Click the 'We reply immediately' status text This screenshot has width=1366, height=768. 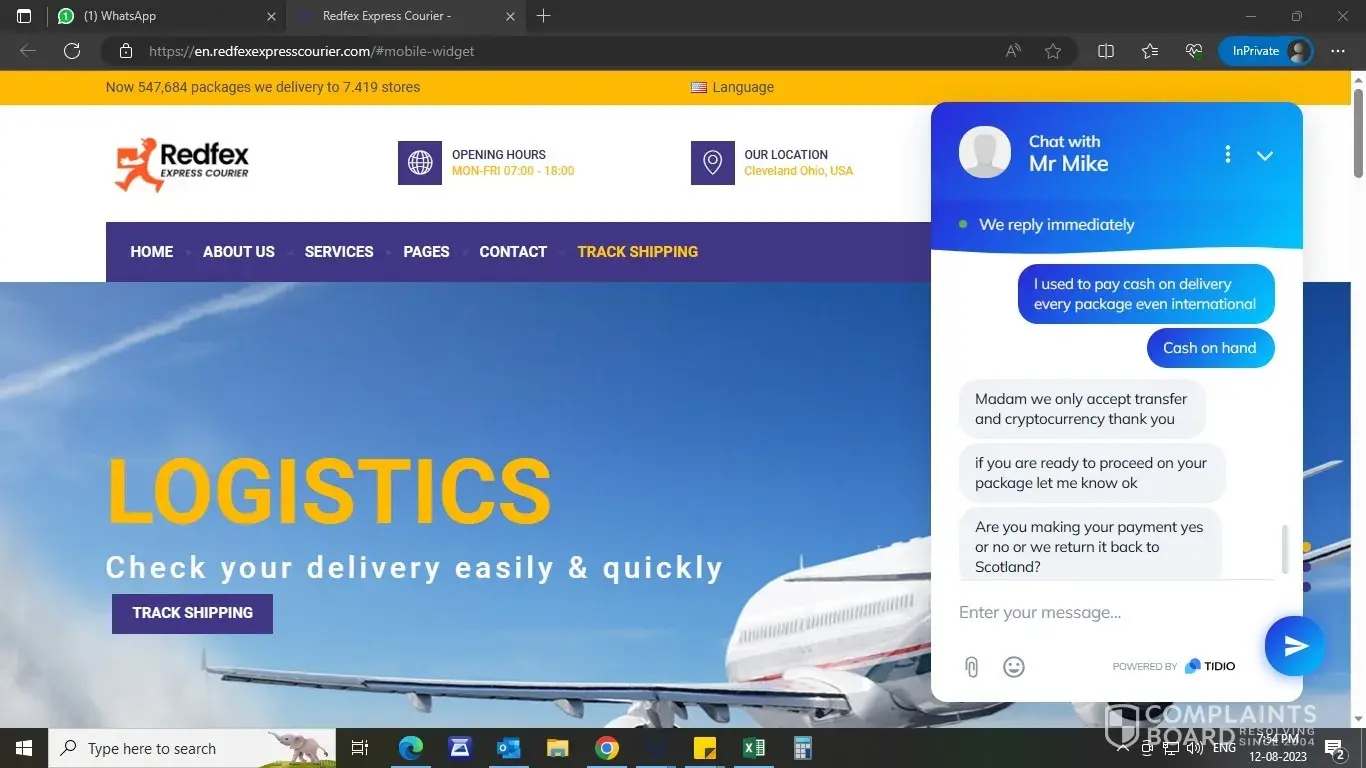coord(1056,225)
